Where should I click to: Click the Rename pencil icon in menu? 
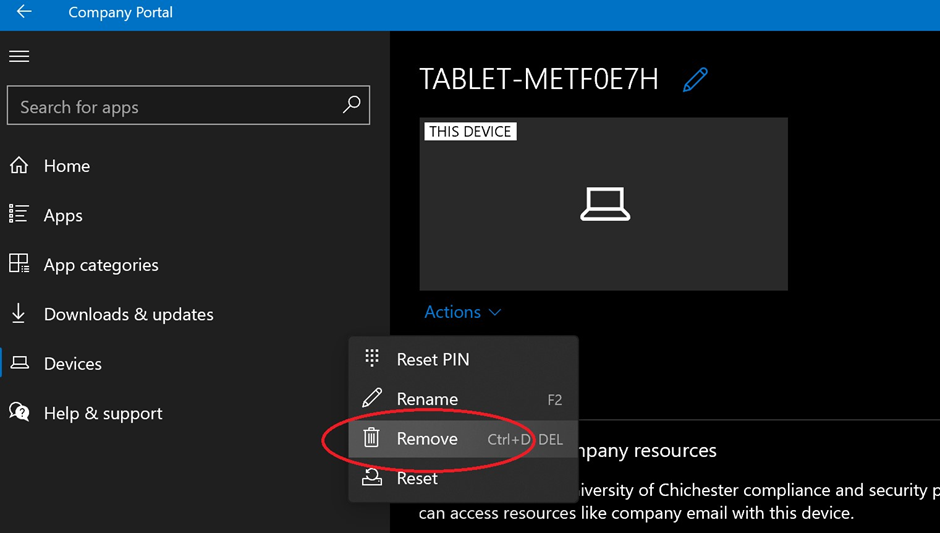tap(372, 398)
